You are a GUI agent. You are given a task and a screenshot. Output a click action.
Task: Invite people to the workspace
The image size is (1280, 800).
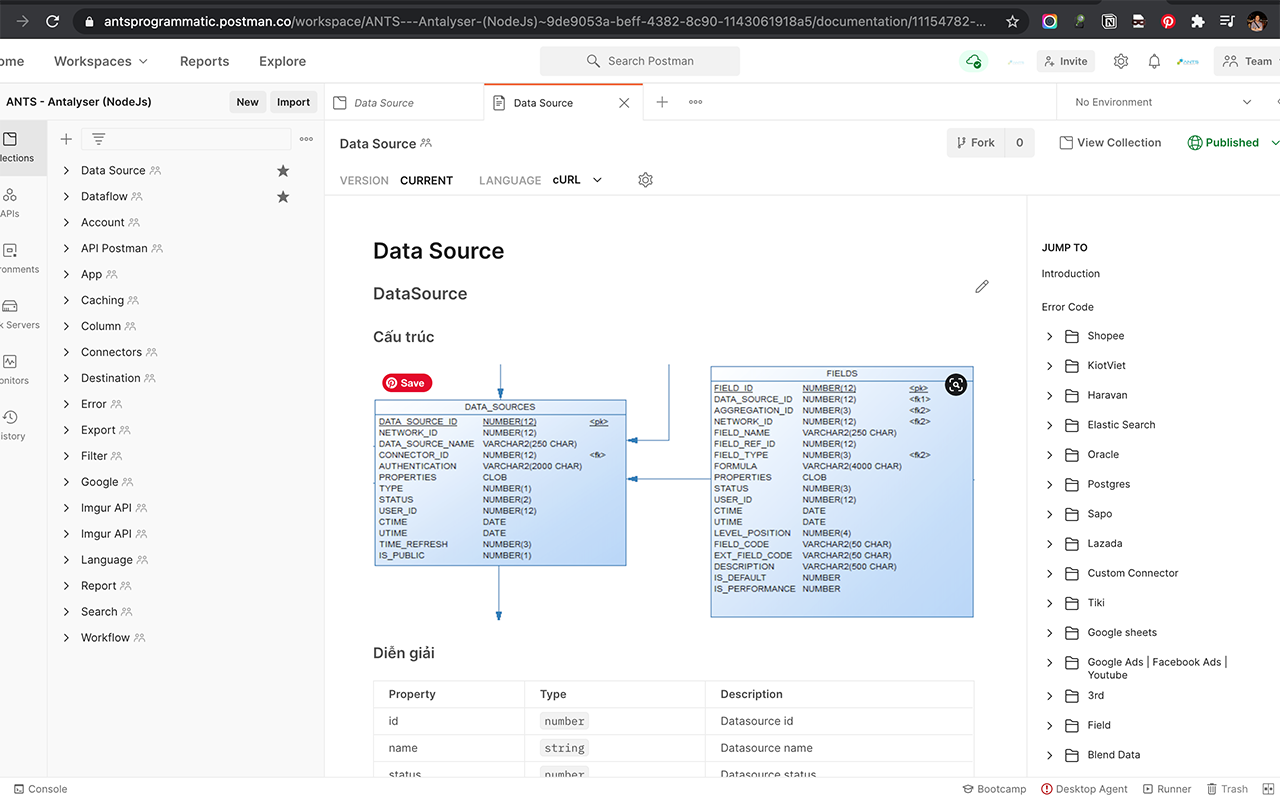(x=1065, y=61)
